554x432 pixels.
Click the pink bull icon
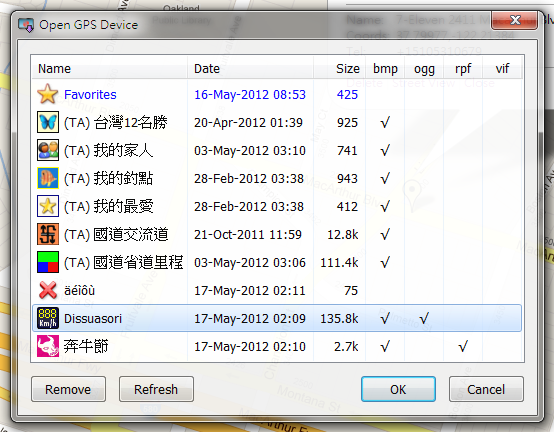pyautogui.click(x=48, y=346)
